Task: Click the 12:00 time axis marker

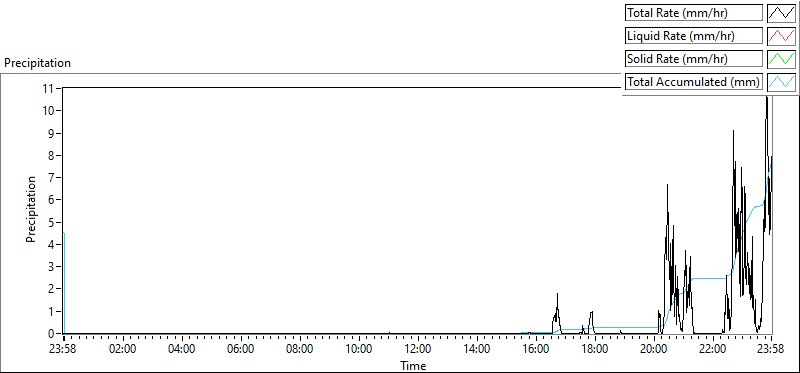Action: point(418,350)
